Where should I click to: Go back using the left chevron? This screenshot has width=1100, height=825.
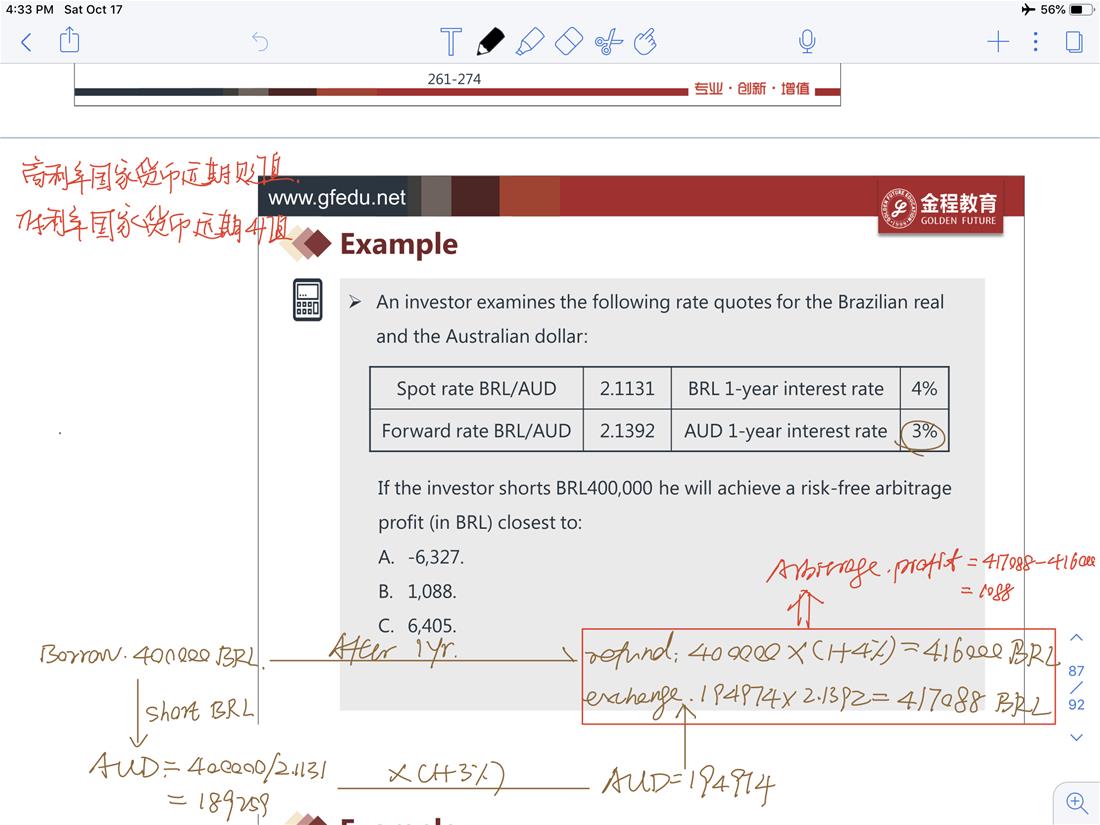point(27,42)
